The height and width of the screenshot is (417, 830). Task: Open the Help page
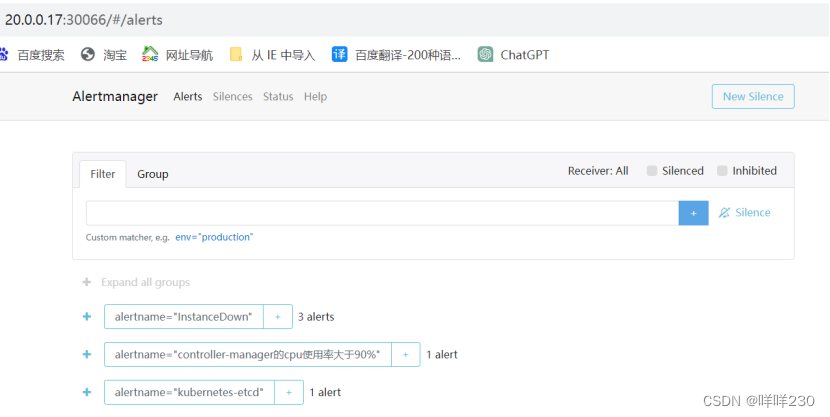(x=315, y=96)
